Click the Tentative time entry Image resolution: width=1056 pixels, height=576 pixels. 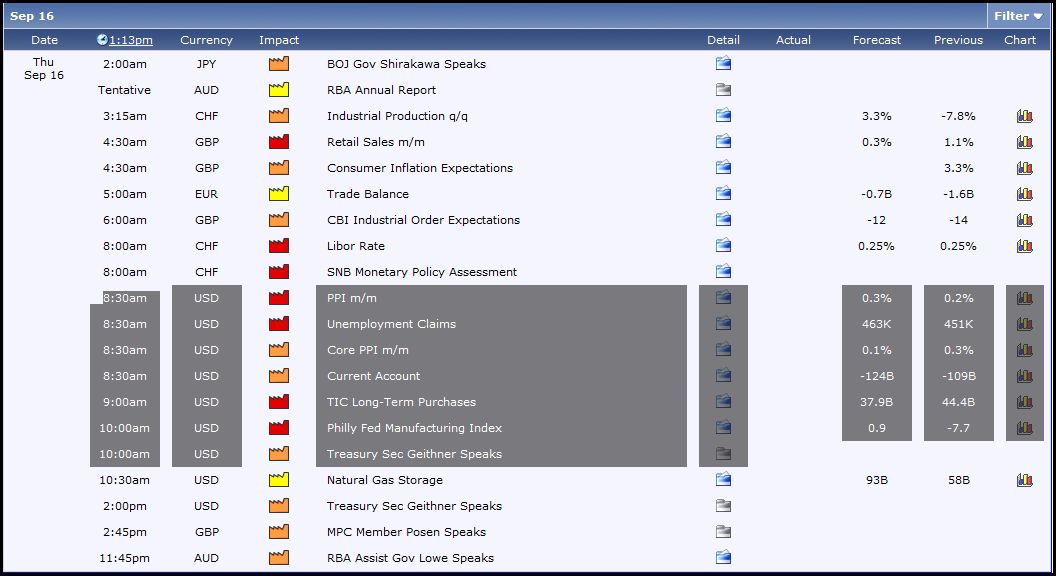(x=124, y=90)
